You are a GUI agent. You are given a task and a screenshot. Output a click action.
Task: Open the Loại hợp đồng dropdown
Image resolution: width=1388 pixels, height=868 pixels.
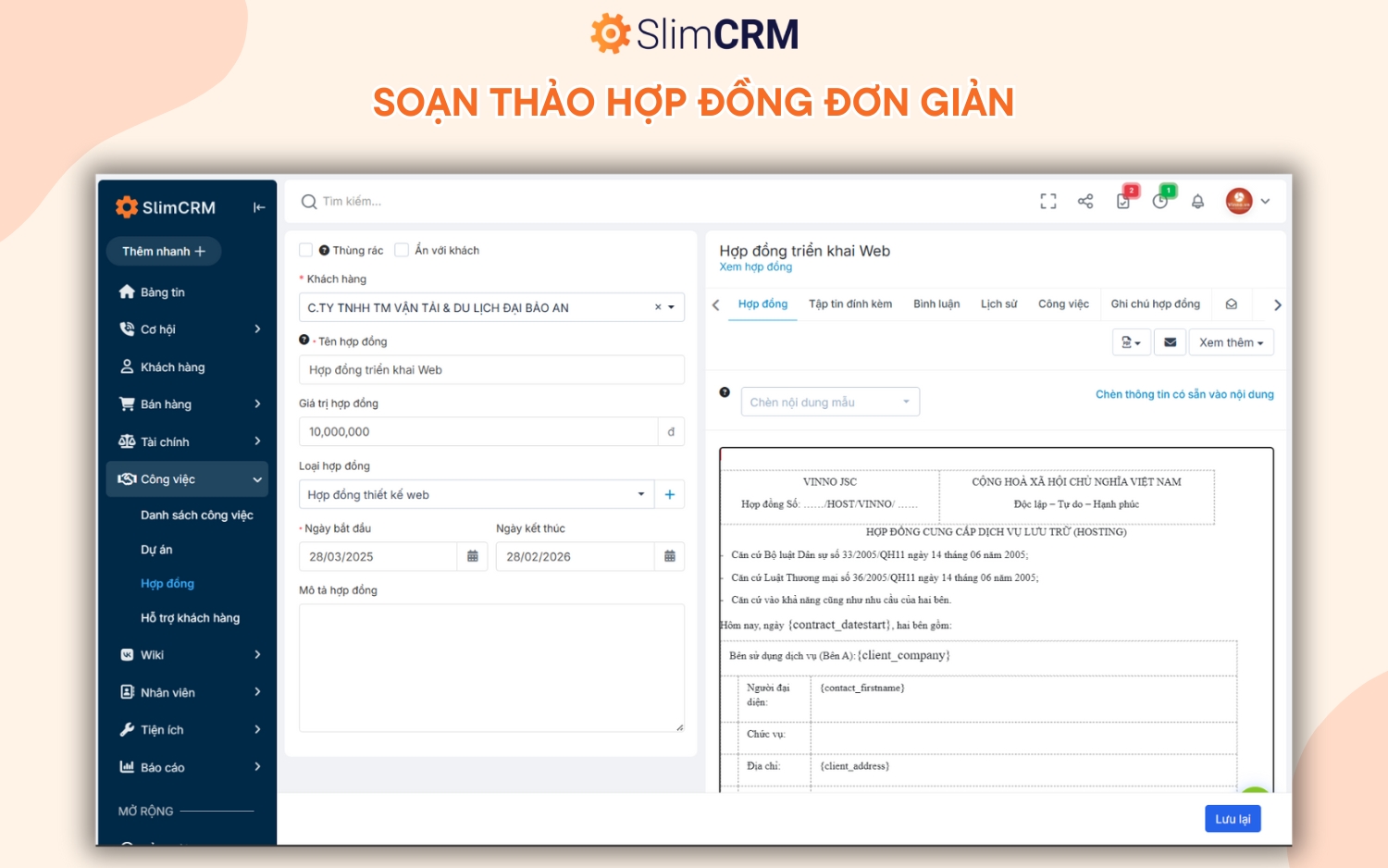641,494
